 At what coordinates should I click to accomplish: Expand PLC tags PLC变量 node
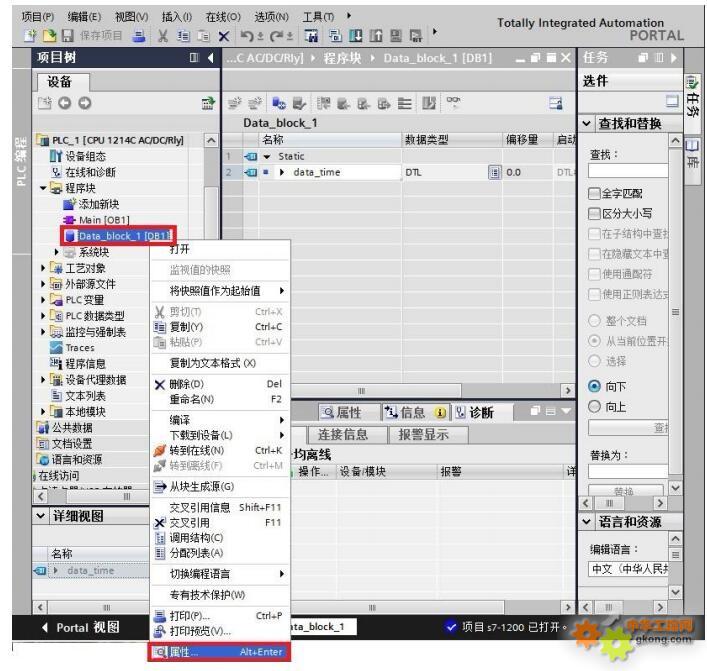(43, 299)
